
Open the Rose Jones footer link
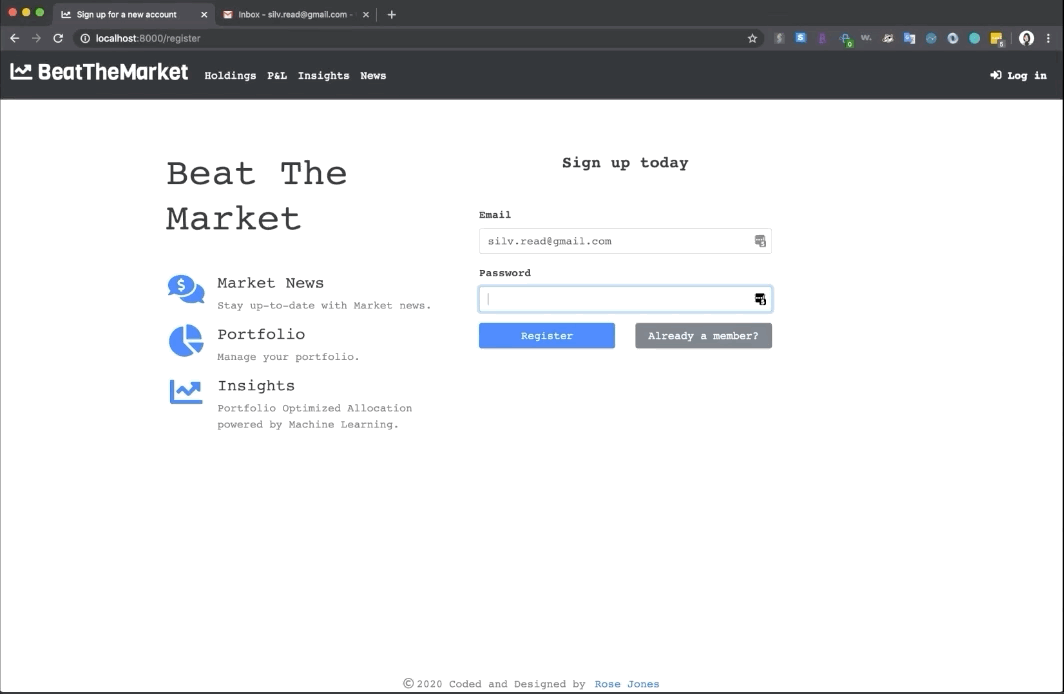627,684
